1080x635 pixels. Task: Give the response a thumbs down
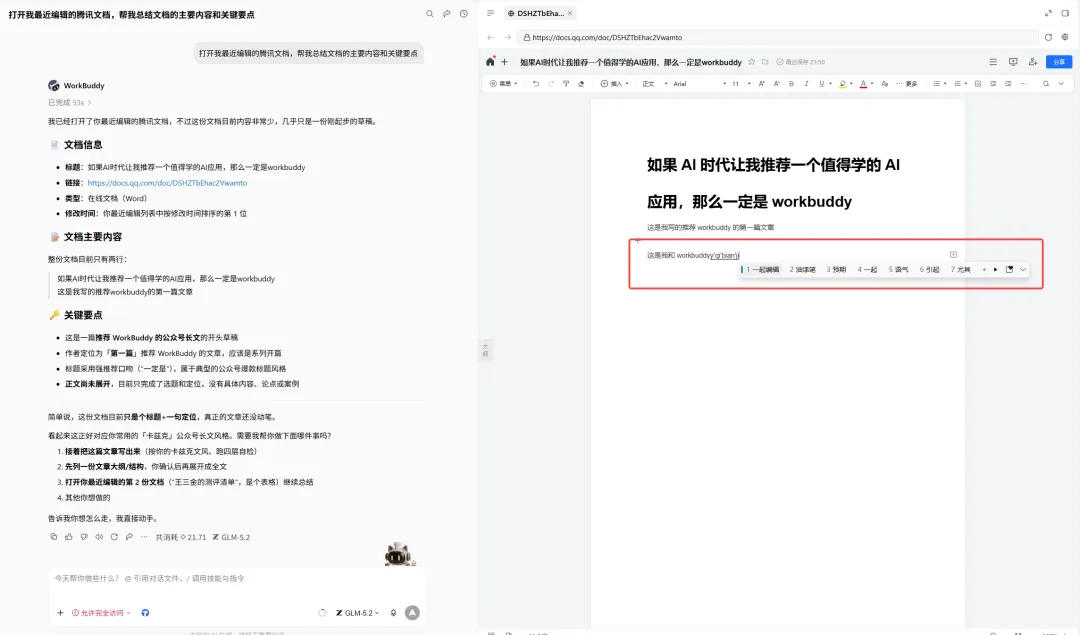[x=84, y=537]
